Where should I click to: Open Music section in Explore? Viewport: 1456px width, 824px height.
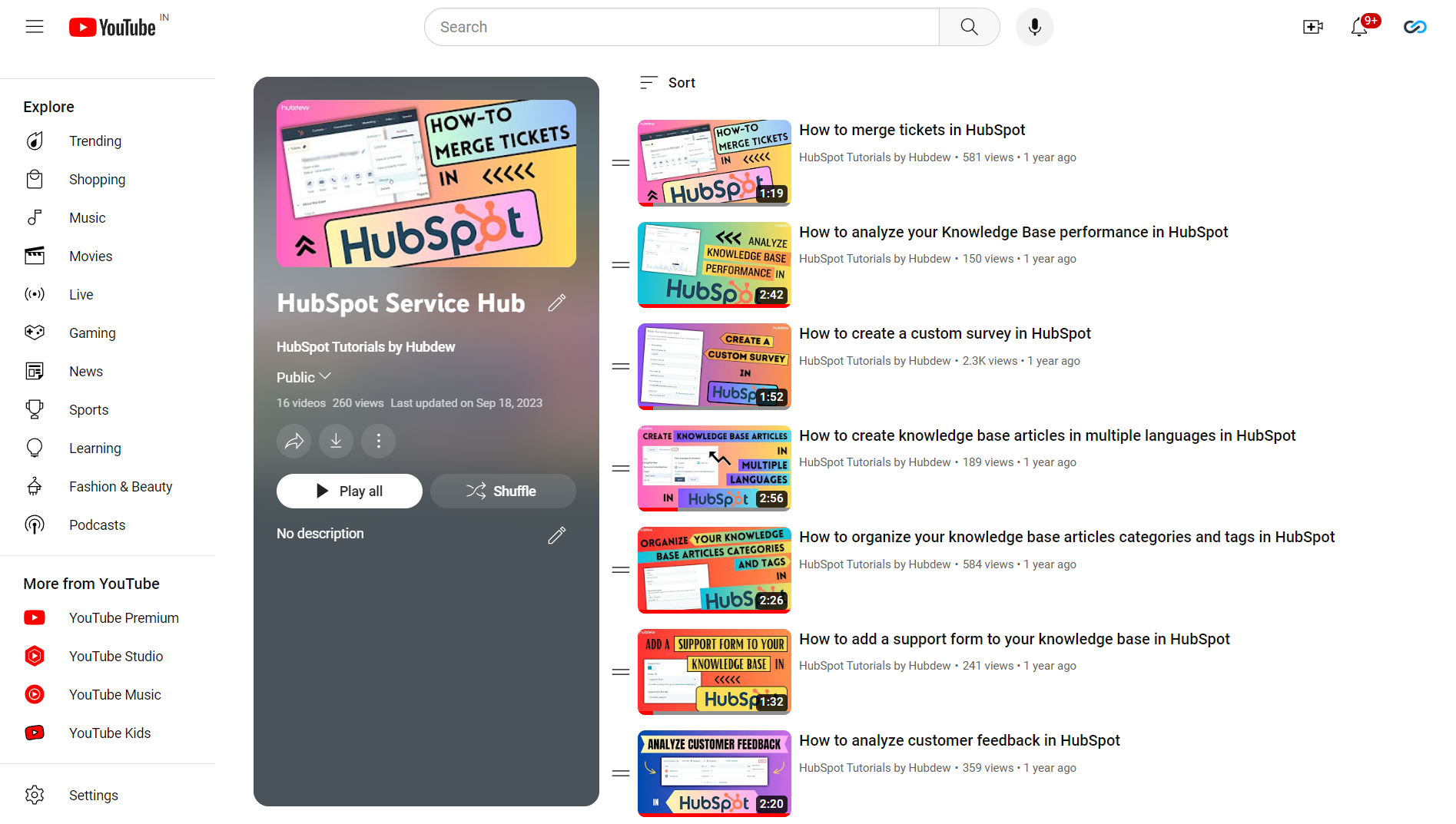pyautogui.click(x=88, y=217)
